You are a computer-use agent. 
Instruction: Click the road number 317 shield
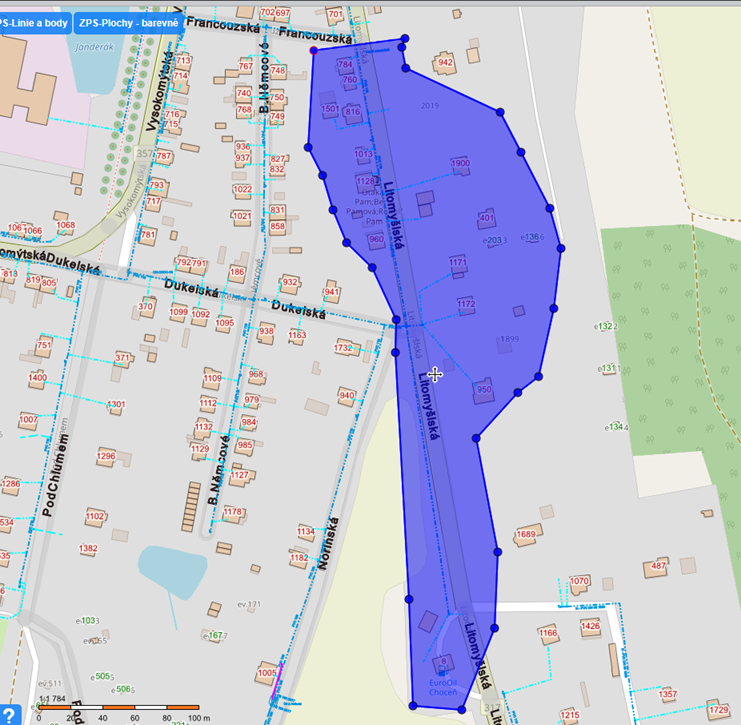pos(491,709)
